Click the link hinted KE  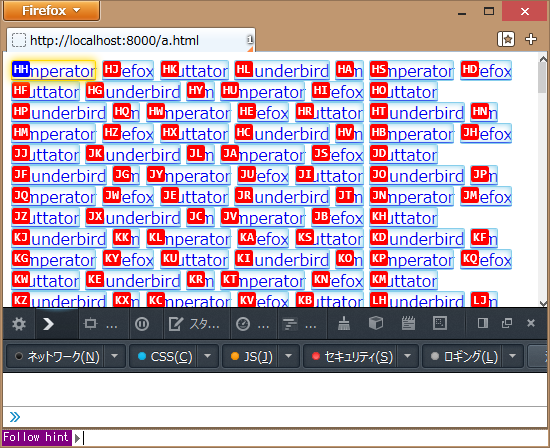coord(133,281)
